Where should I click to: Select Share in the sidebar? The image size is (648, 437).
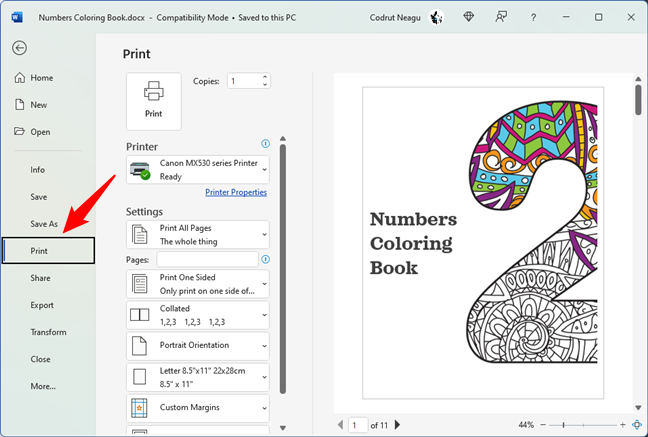[x=40, y=278]
